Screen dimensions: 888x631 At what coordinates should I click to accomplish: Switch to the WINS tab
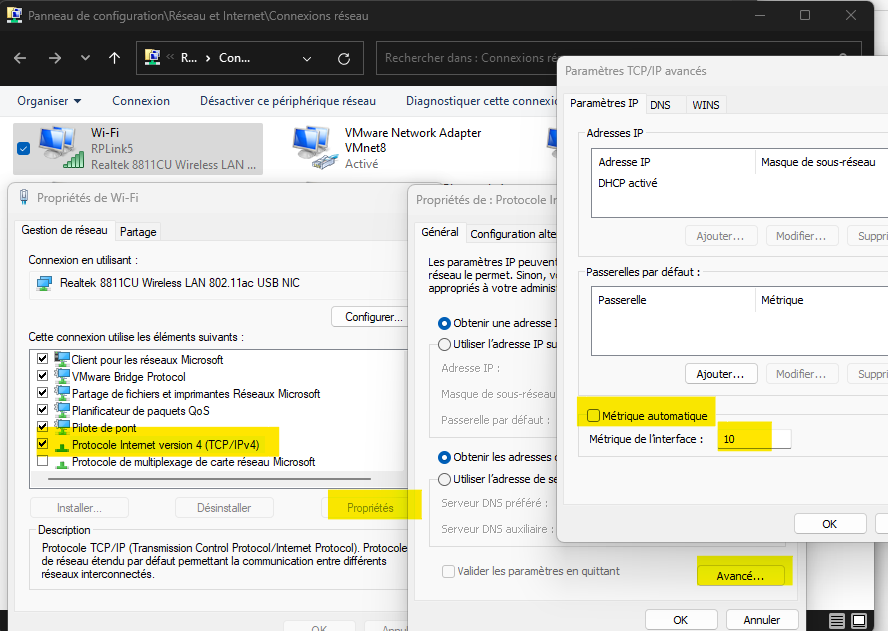706,105
